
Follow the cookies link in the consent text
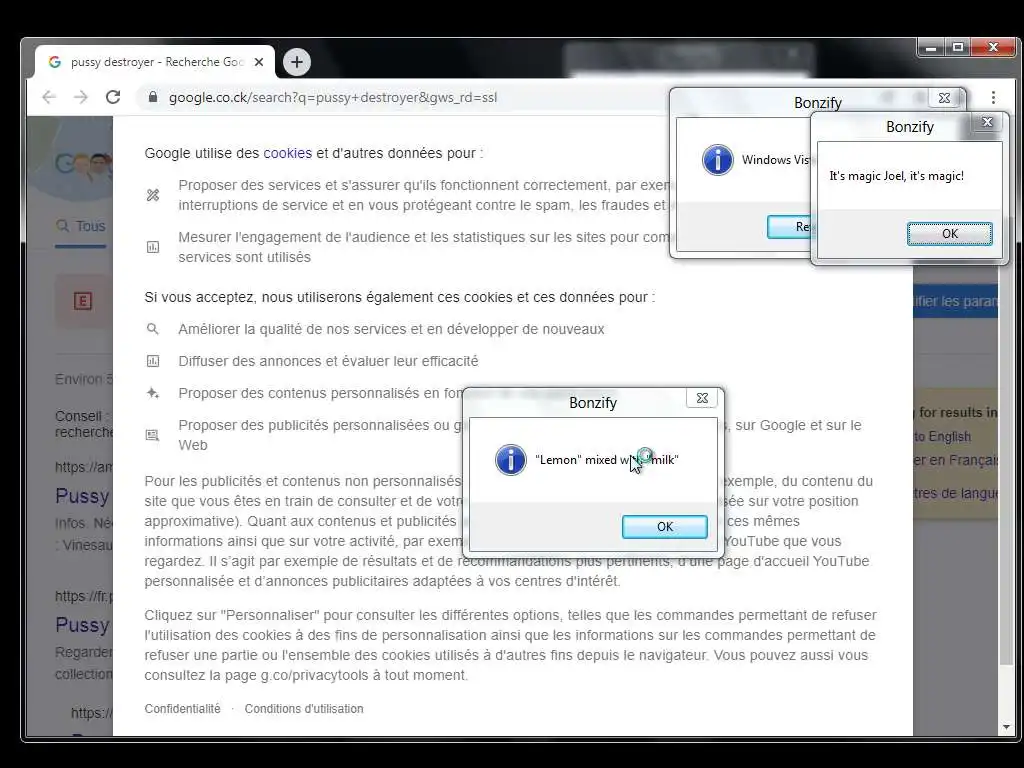[287, 153]
